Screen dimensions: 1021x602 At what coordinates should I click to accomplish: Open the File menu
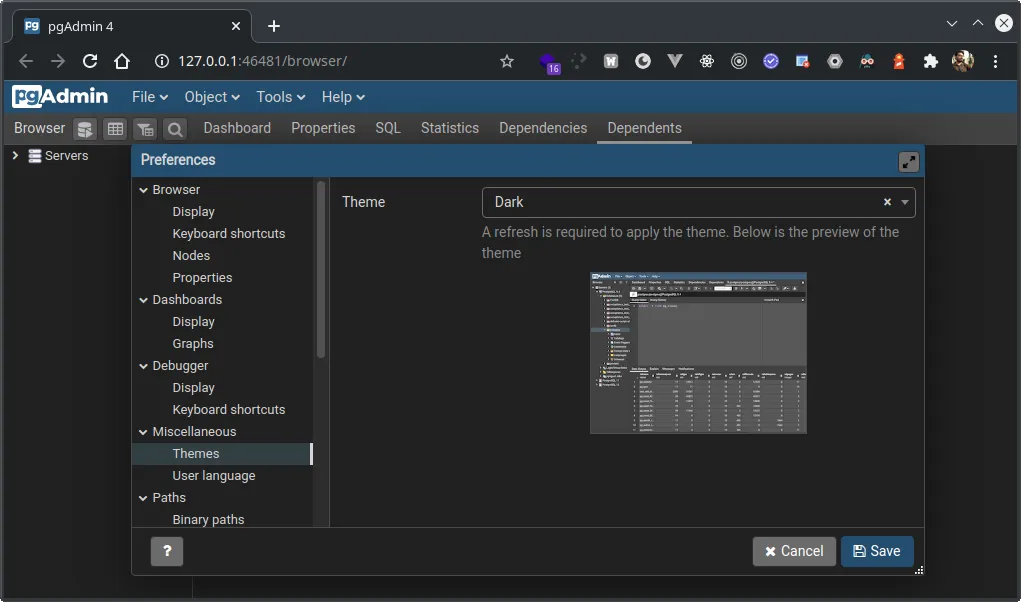click(x=150, y=97)
